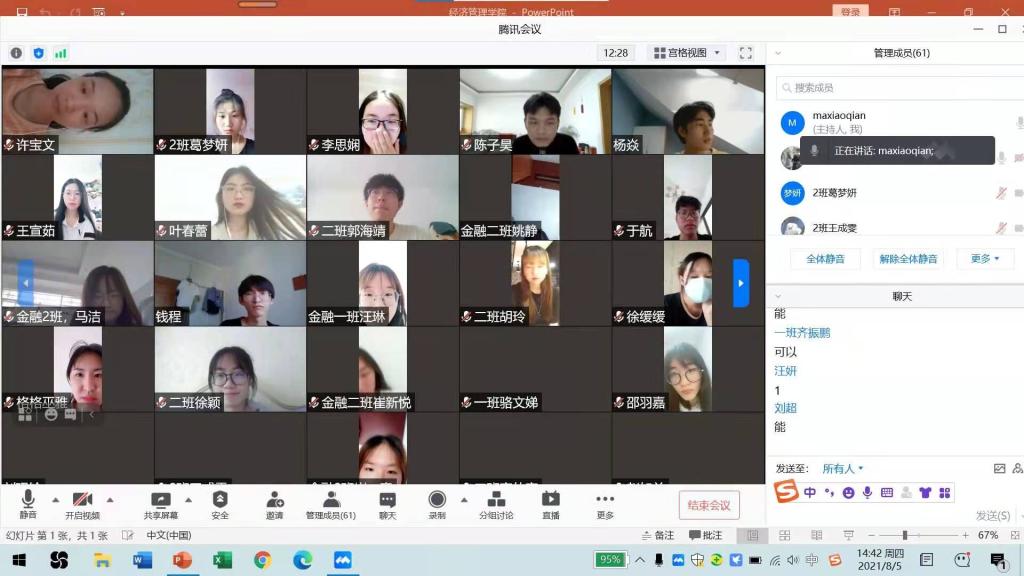
Task: Open the 邀请 invite participants icon
Action: [x=274, y=504]
